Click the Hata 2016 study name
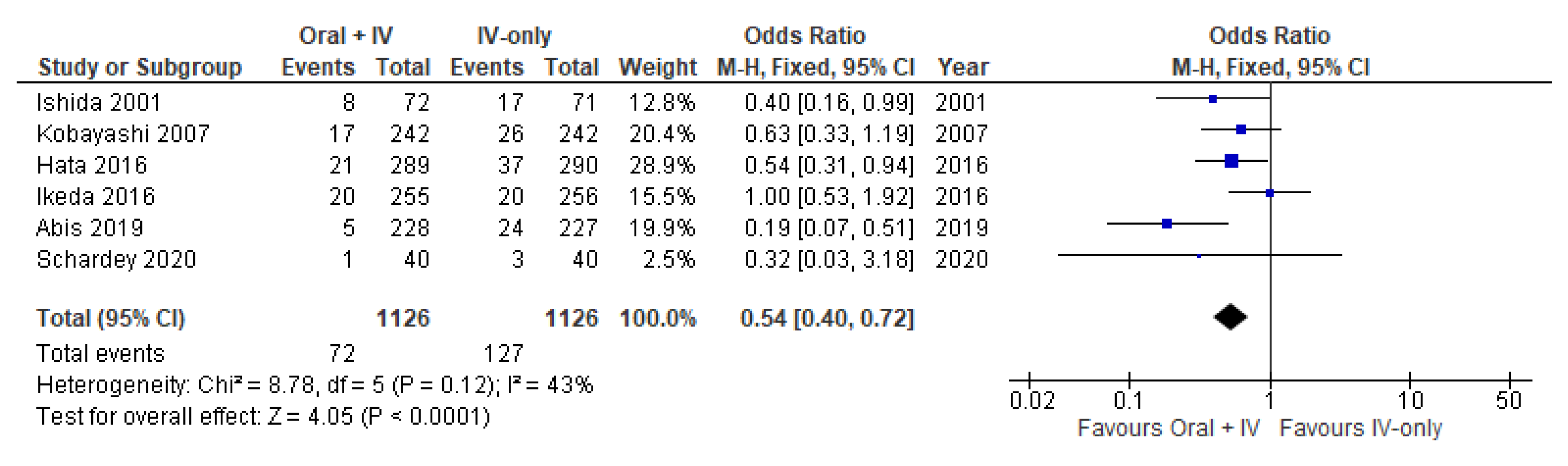 point(92,165)
